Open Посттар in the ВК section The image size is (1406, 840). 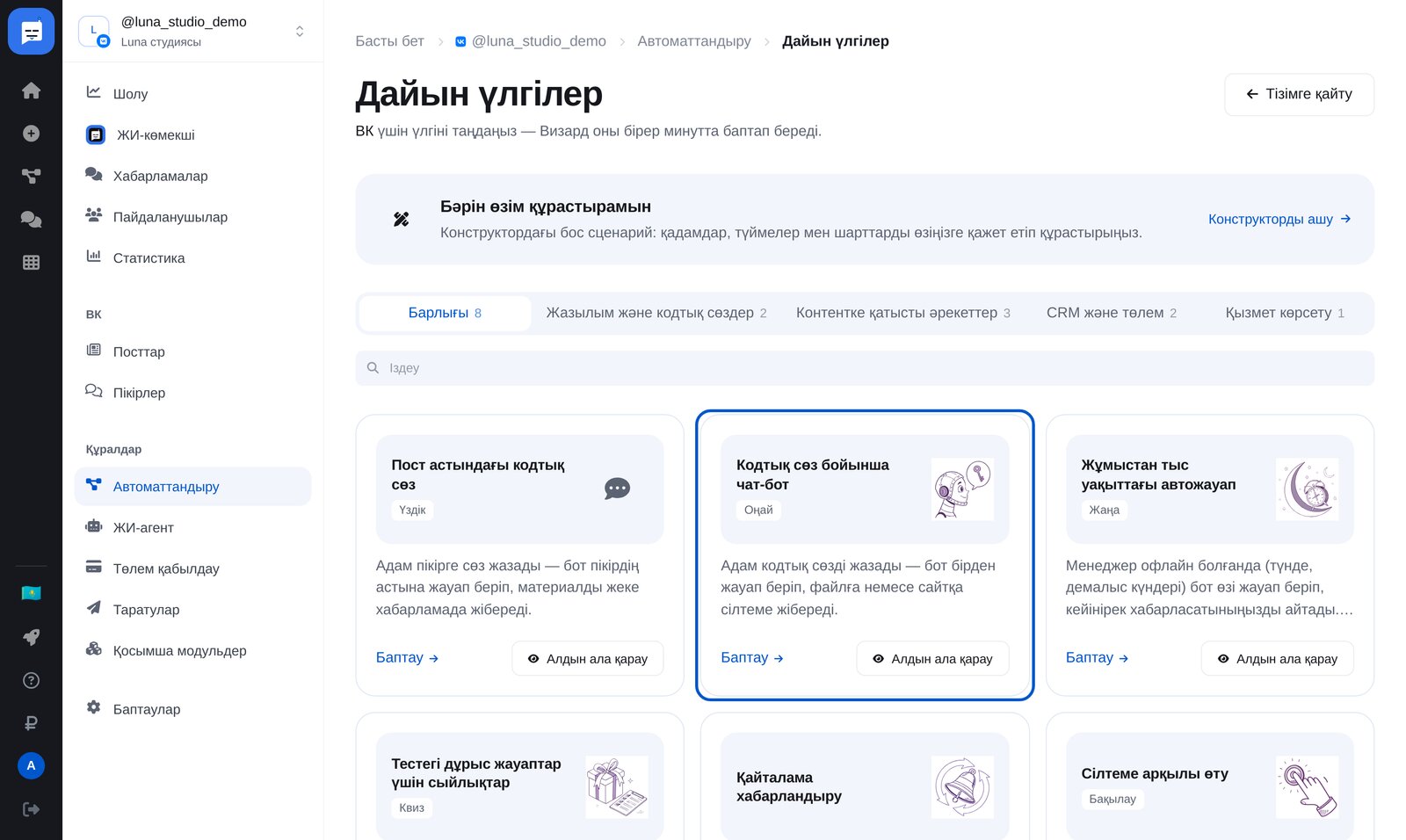(x=192, y=351)
